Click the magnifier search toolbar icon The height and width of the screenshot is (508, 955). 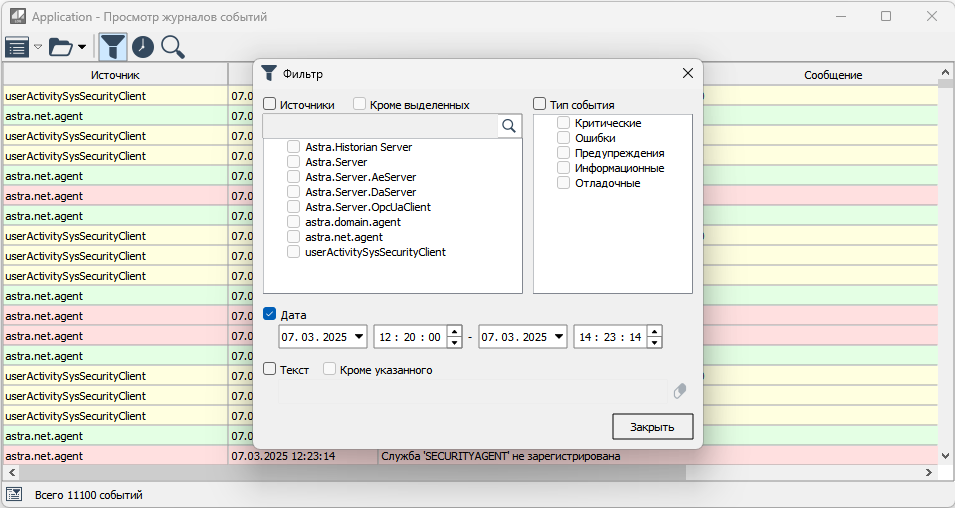pyautogui.click(x=173, y=47)
